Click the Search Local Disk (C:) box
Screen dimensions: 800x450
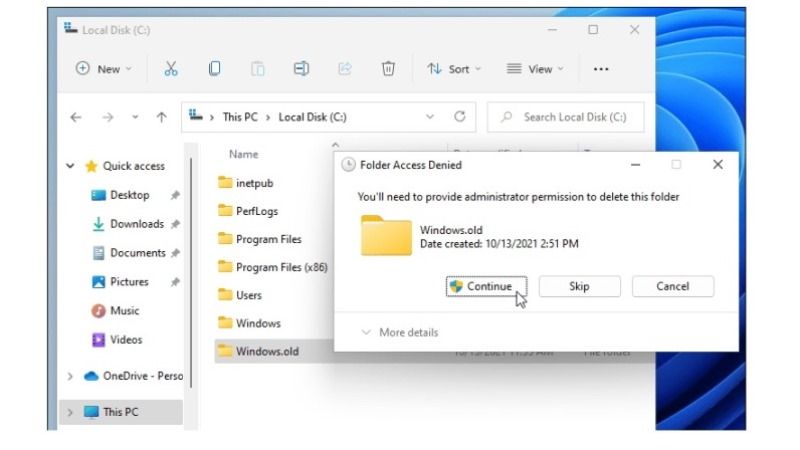pos(565,117)
